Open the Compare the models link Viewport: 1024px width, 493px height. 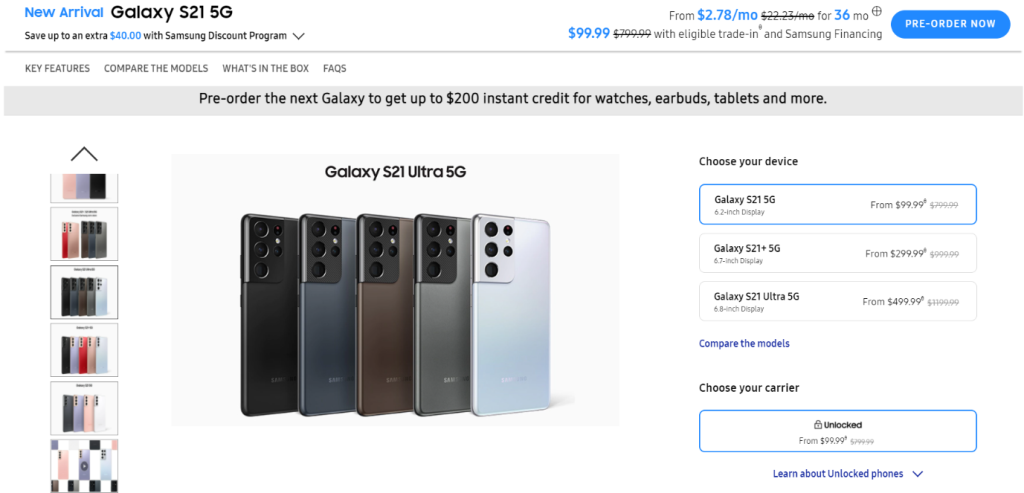point(744,343)
